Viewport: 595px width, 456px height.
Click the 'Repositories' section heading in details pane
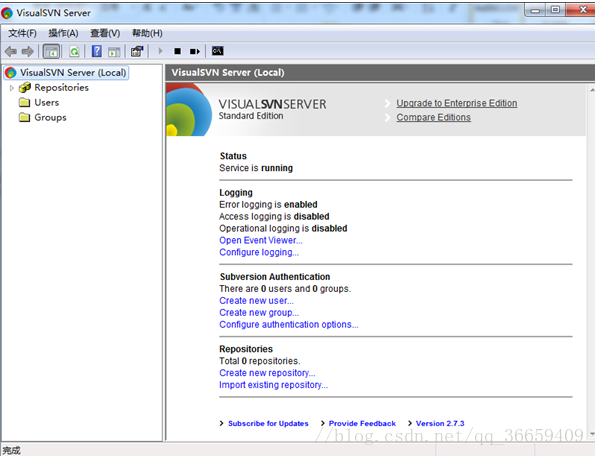coord(246,349)
